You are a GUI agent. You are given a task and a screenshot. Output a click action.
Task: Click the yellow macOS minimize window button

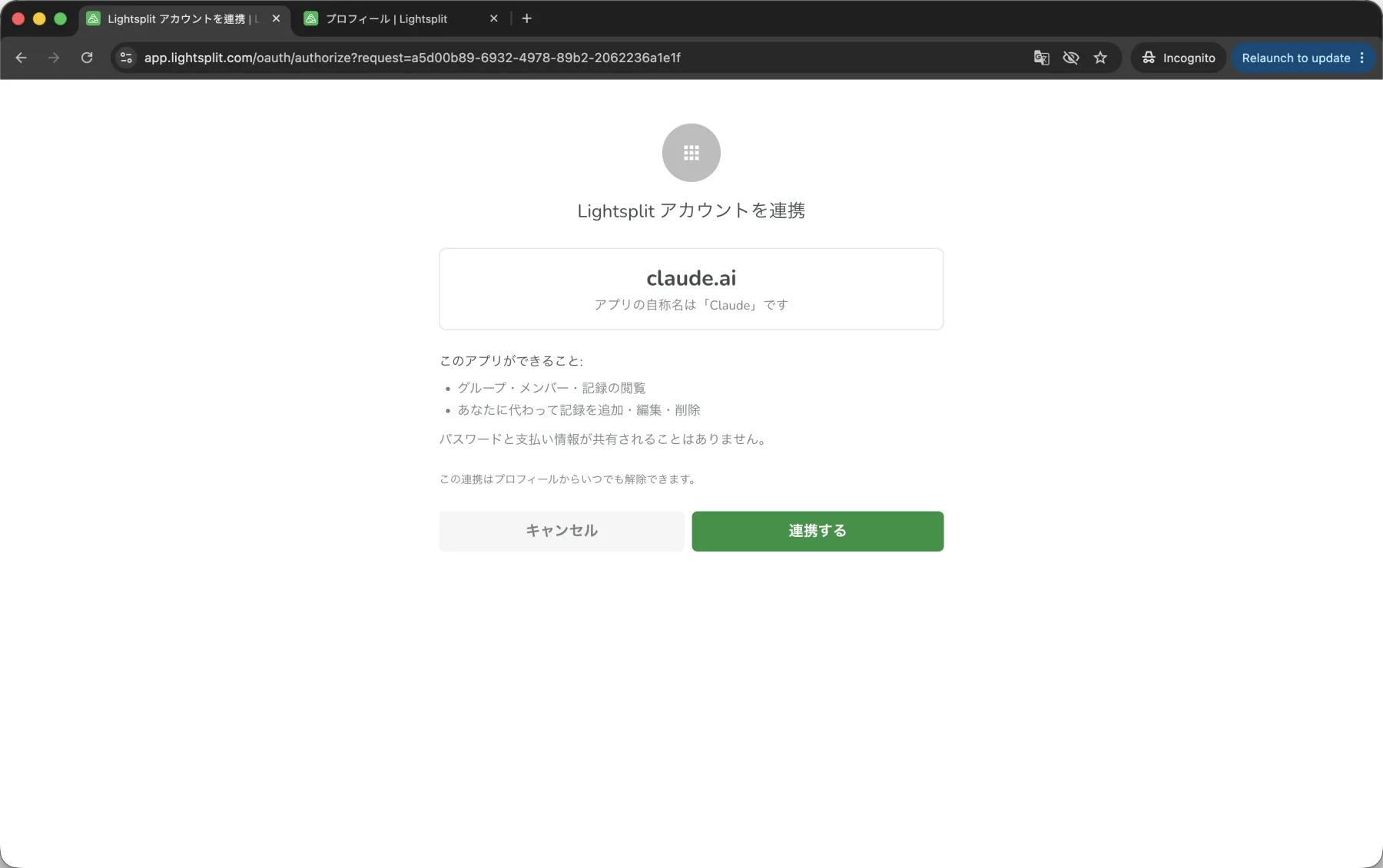(x=39, y=18)
